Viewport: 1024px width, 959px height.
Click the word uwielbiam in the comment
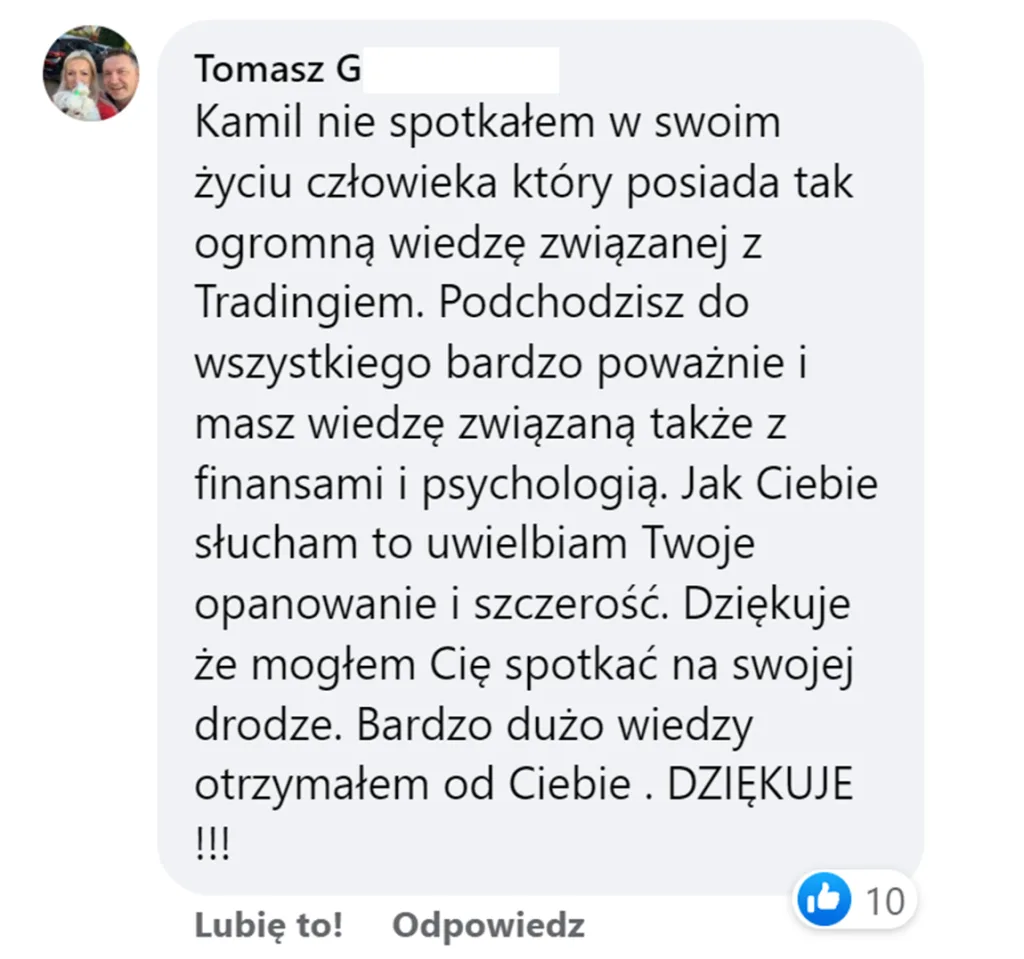point(526,544)
